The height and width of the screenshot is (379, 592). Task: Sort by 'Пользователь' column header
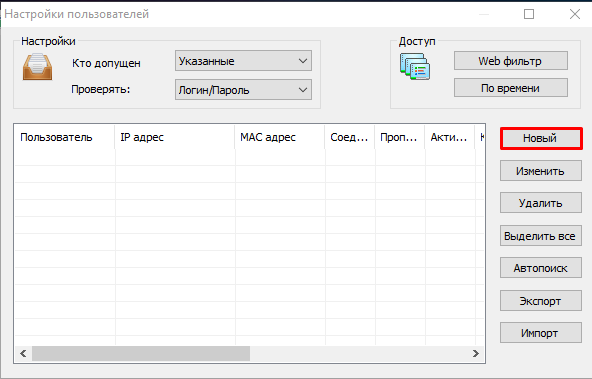click(64, 137)
